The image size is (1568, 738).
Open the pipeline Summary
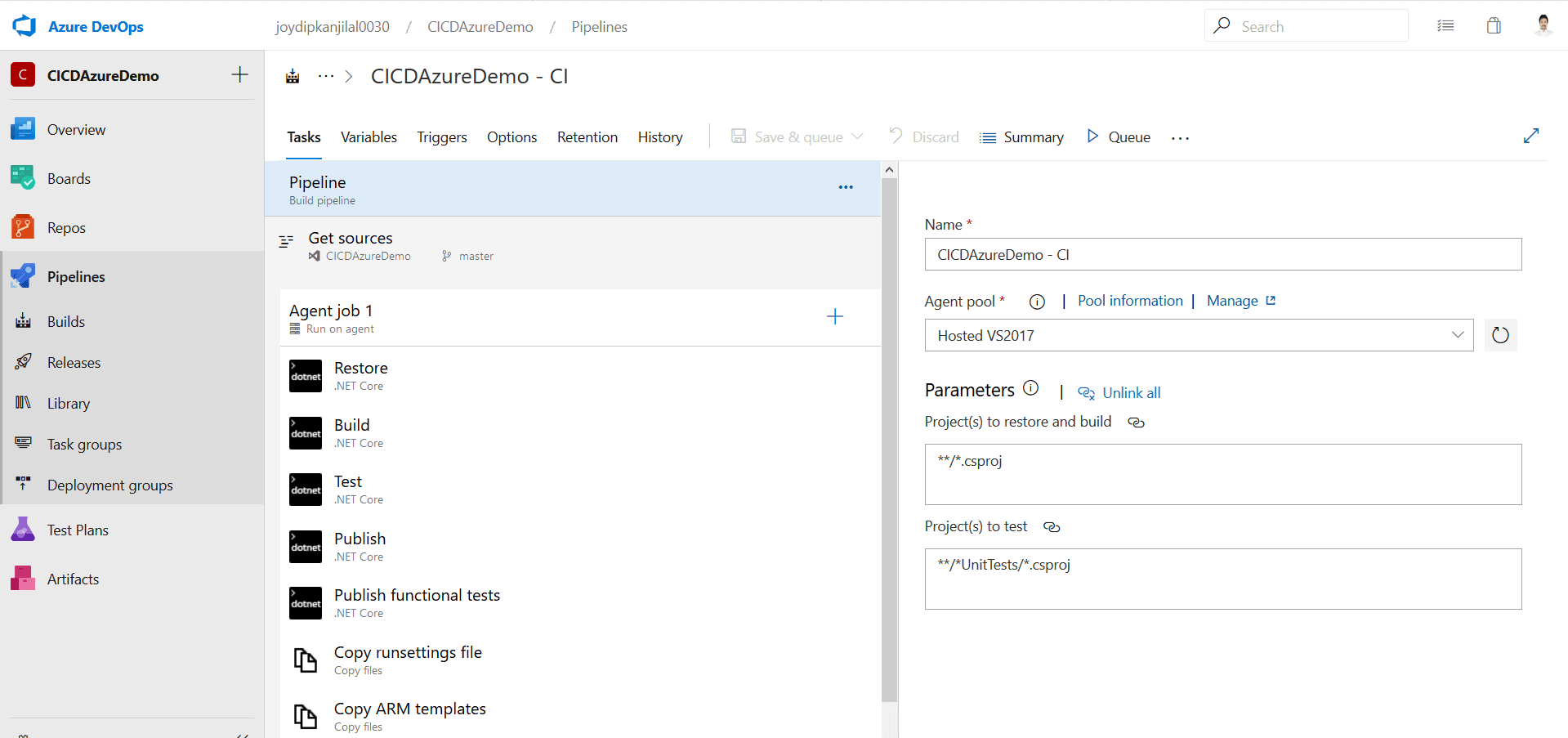1021,137
